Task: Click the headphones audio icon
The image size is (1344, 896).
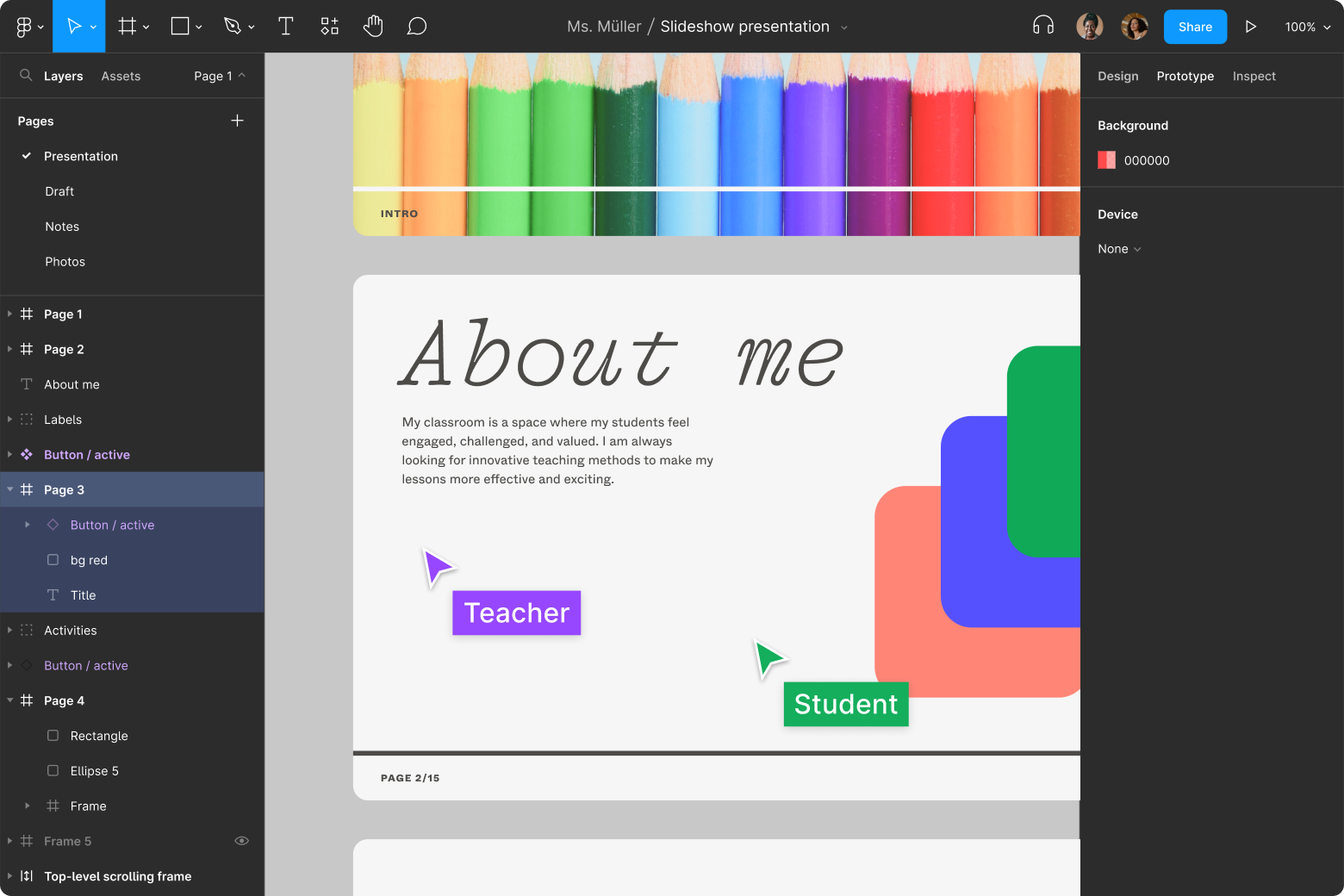Action: point(1042,26)
